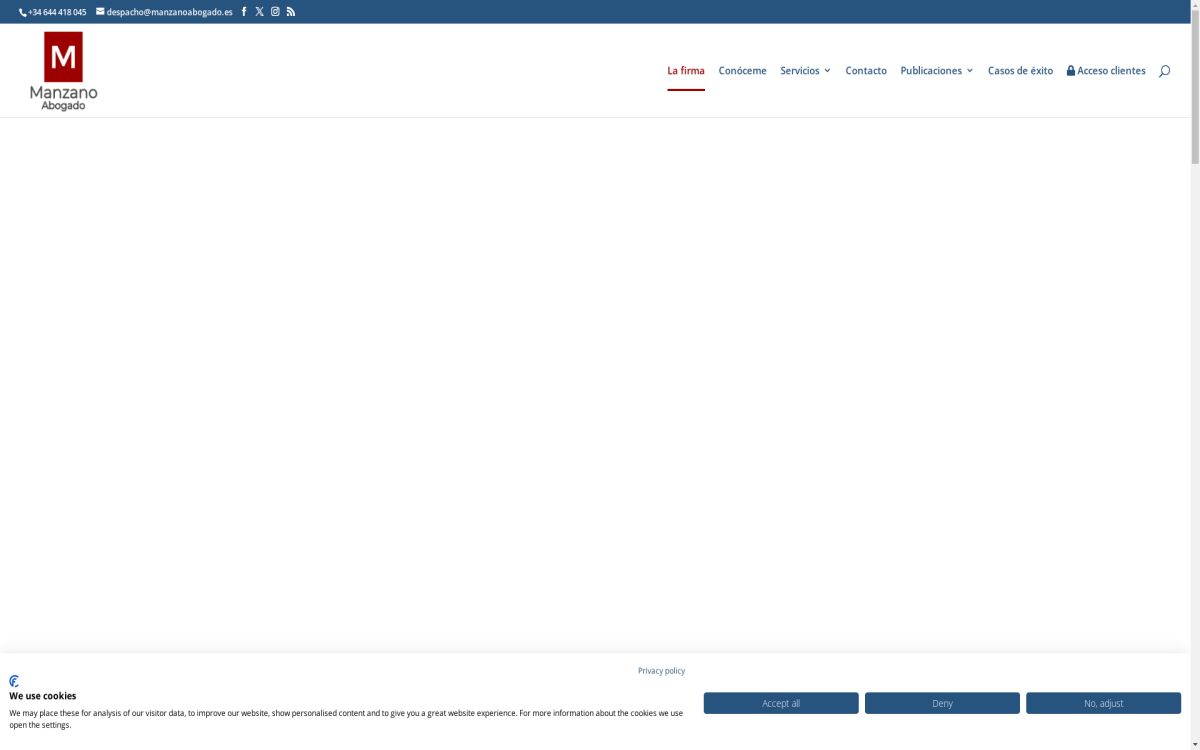Visit the Instagram icon link
1200x750 pixels.
pos(275,12)
